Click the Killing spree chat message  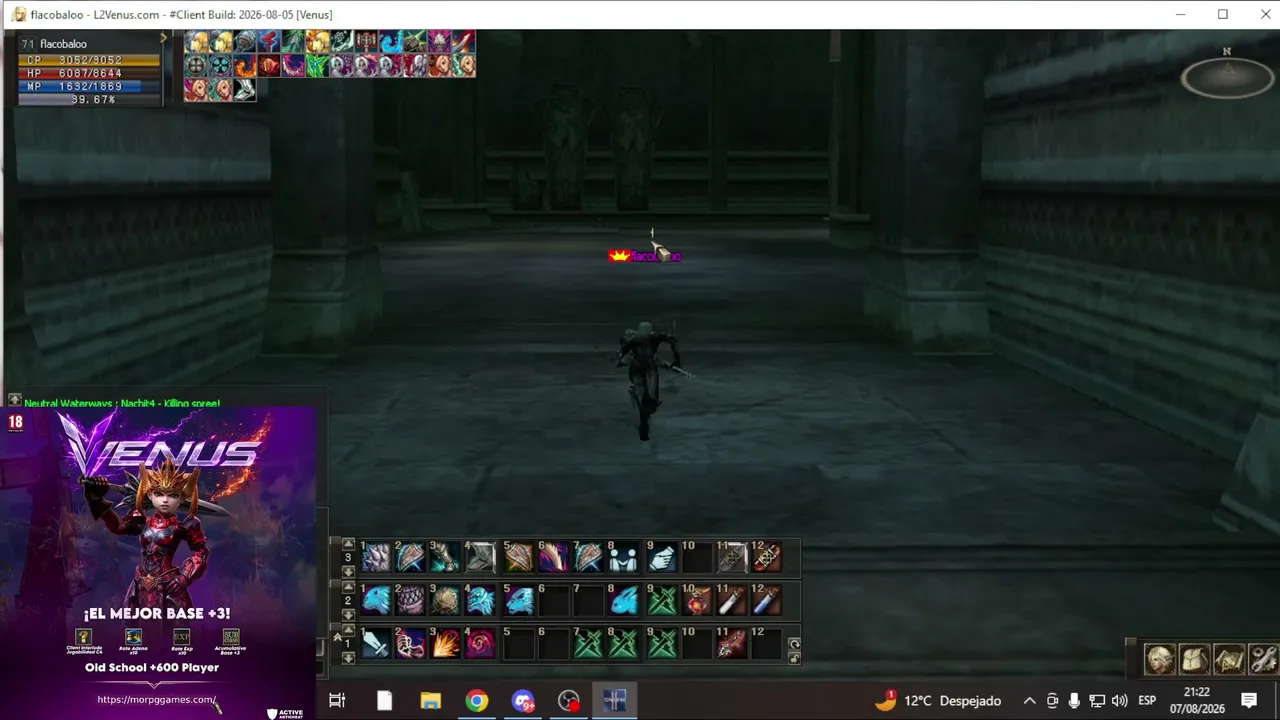click(122, 403)
